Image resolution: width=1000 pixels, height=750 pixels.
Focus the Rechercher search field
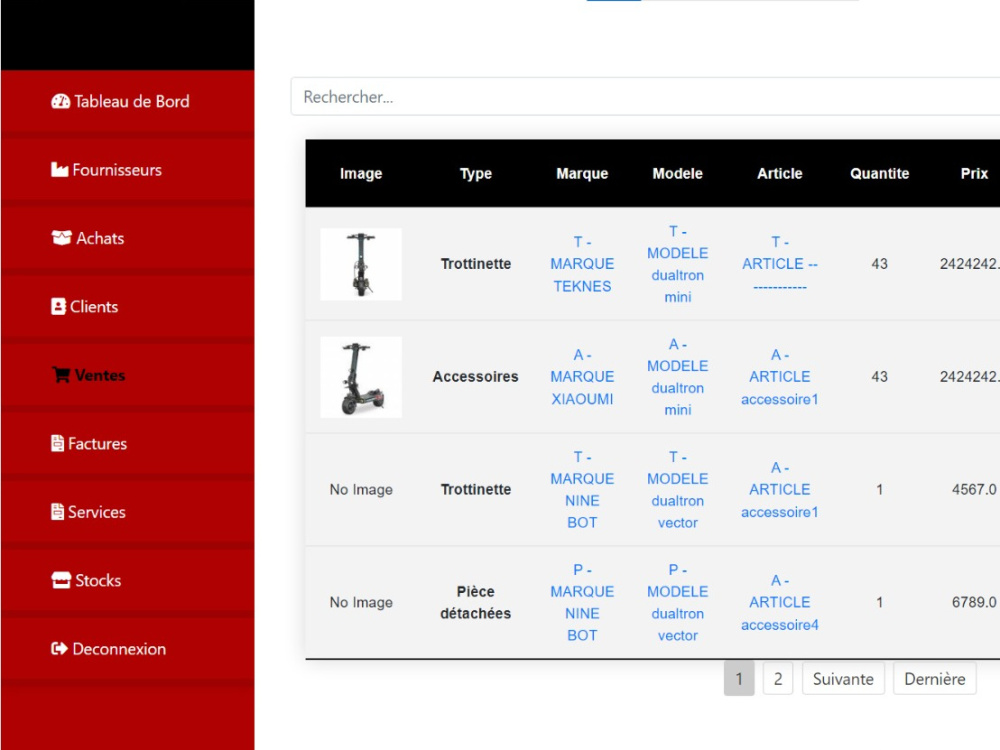tap(645, 97)
